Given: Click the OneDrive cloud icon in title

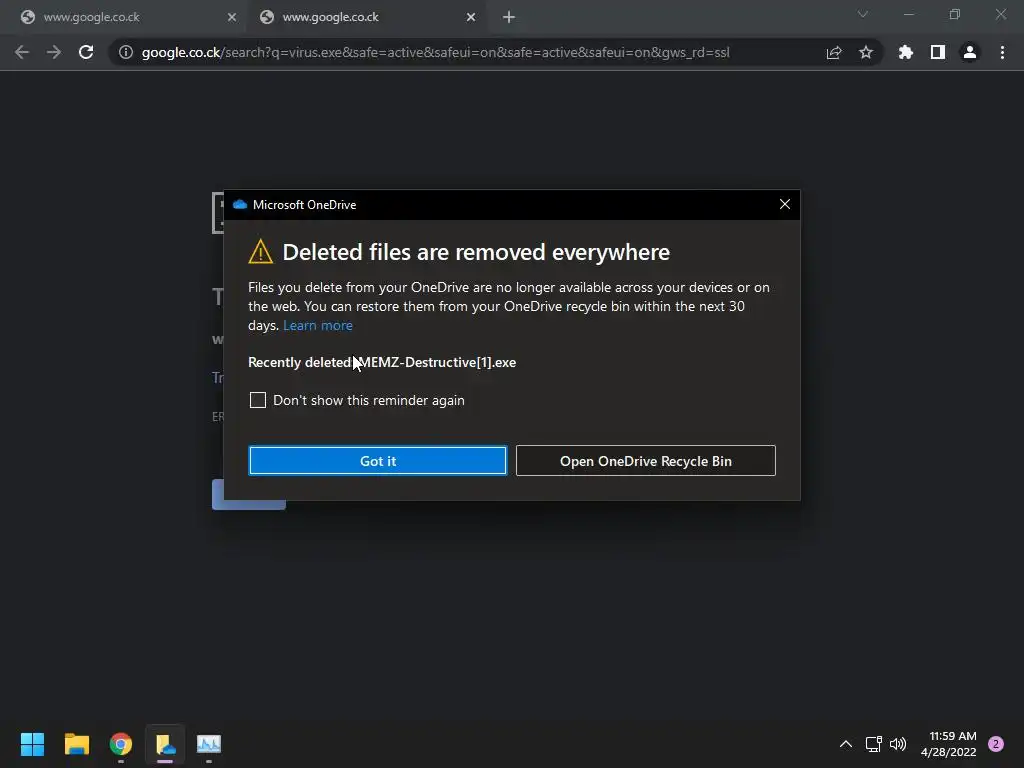Looking at the screenshot, I should coord(240,204).
